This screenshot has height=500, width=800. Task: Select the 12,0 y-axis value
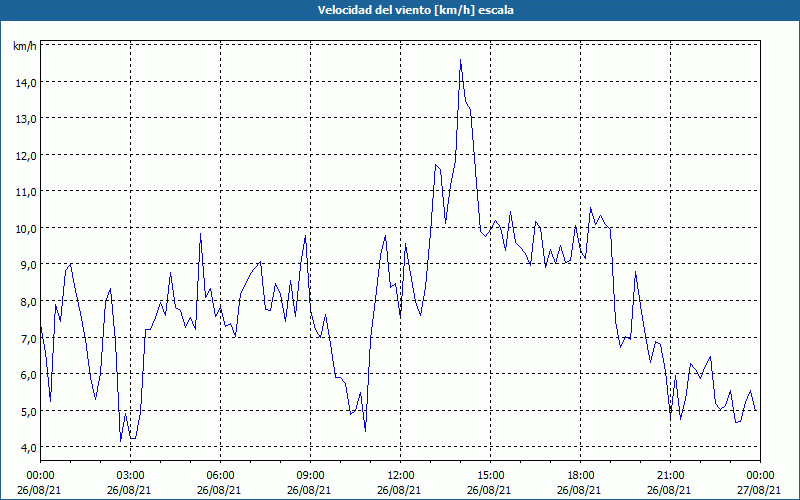click(x=26, y=155)
